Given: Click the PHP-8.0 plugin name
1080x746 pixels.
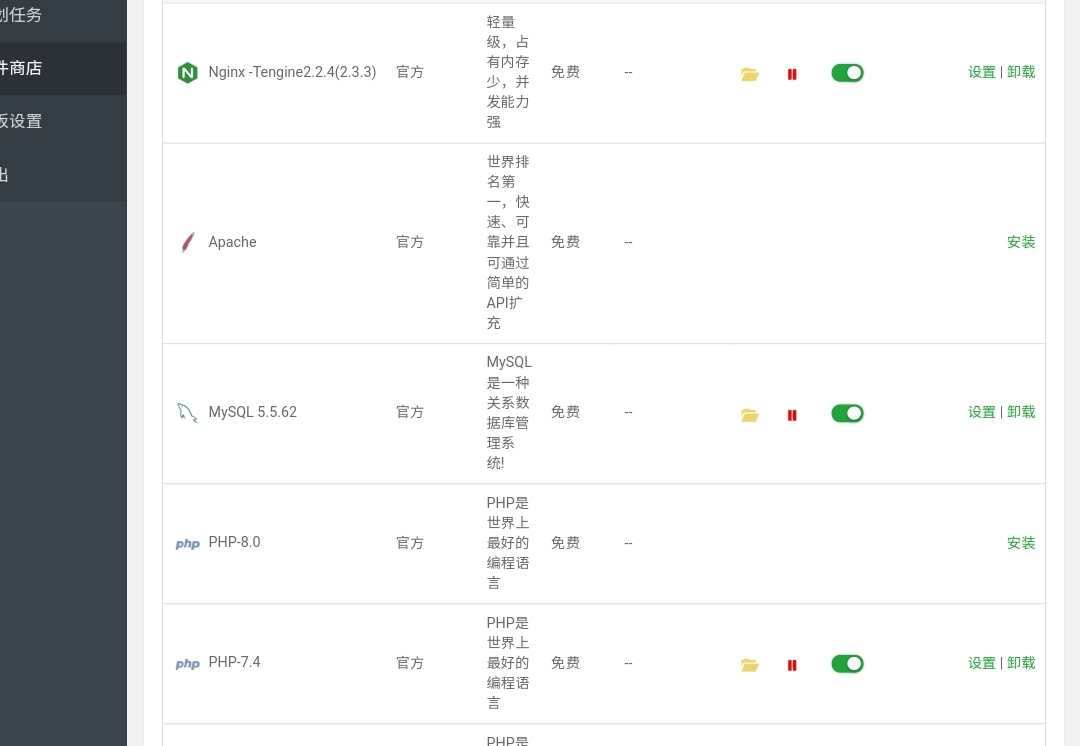Looking at the screenshot, I should pyautogui.click(x=234, y=542).
